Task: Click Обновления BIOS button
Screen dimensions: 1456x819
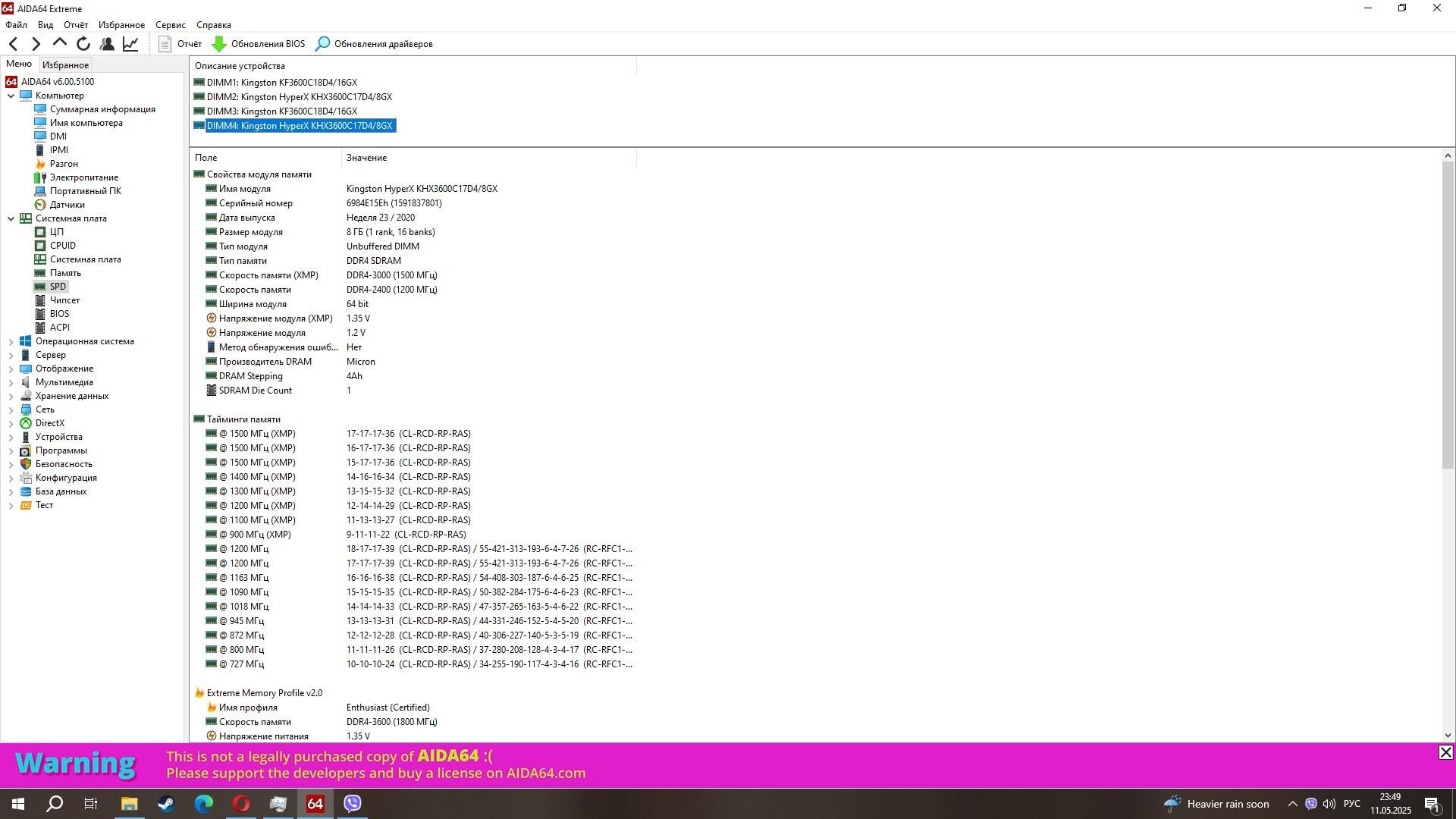Action: (258, 44)
